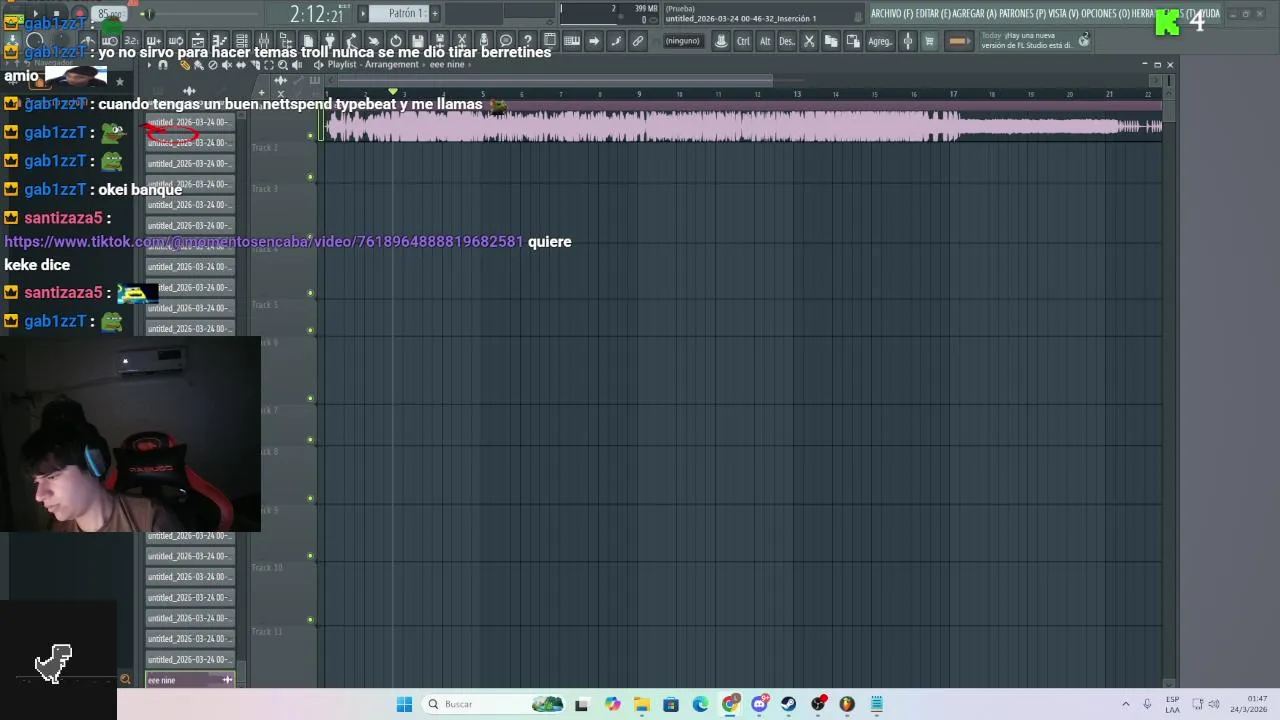
Task: Open the OPCIONES (O) menu
Action: tap(1105, 14)
